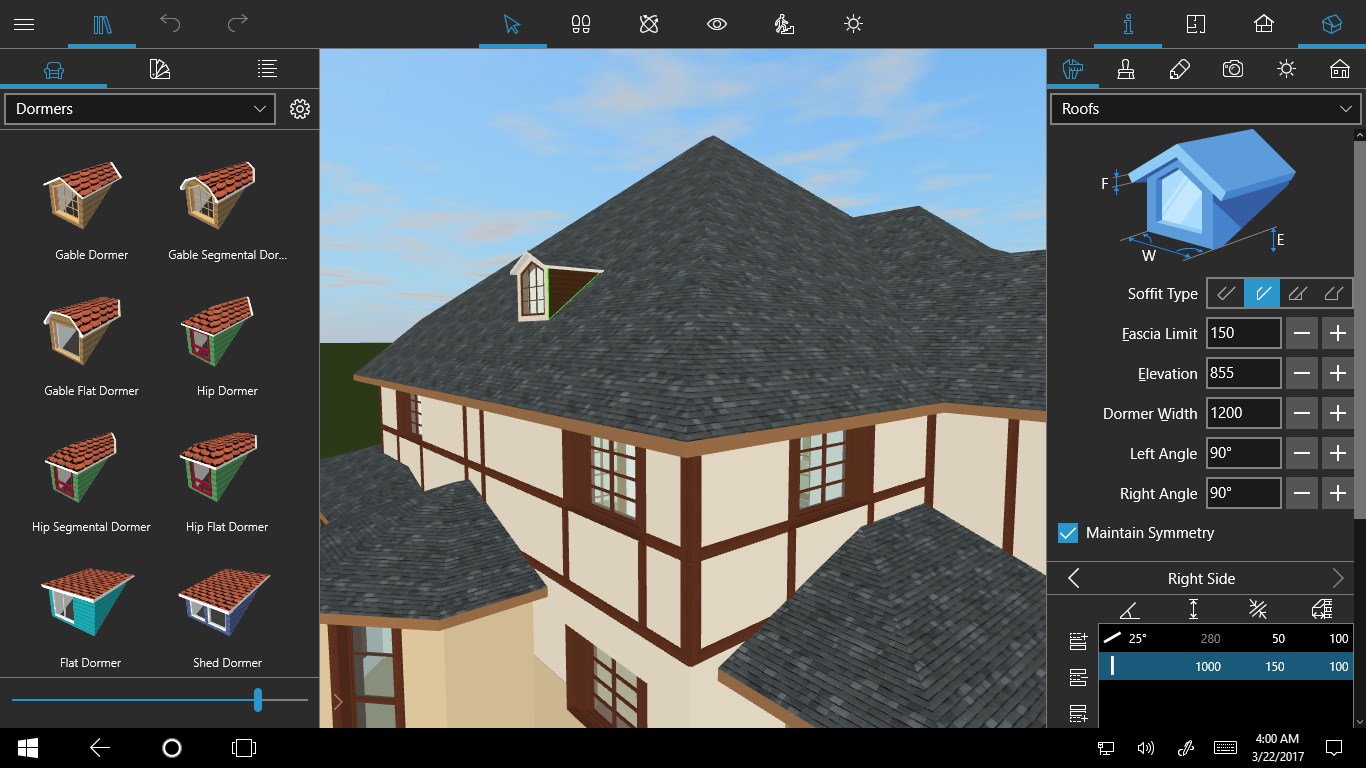Go to next side from Right Side
This screenshot has height=768, width=1366.
[1341, 578]
